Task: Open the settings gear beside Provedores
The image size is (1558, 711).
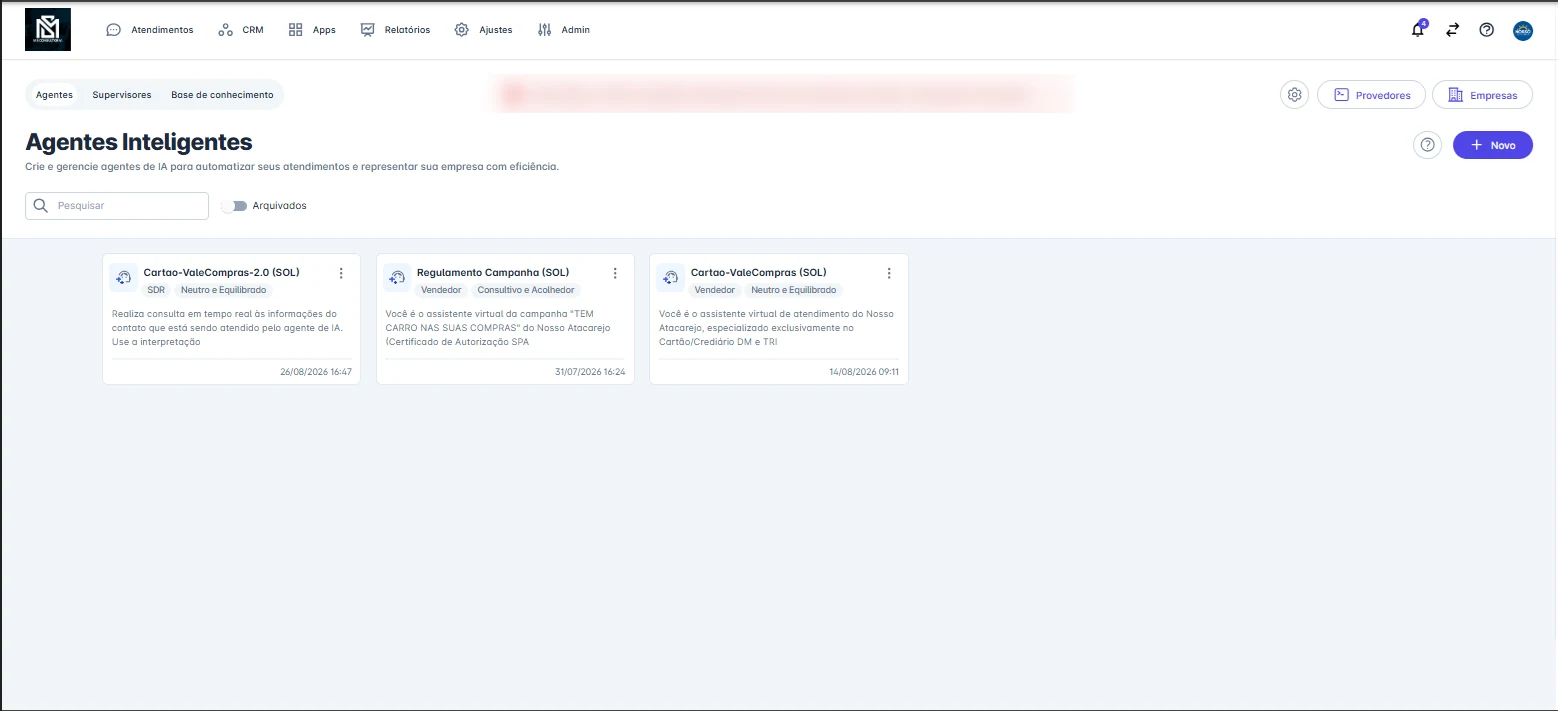Action: tap(1295, 95)
